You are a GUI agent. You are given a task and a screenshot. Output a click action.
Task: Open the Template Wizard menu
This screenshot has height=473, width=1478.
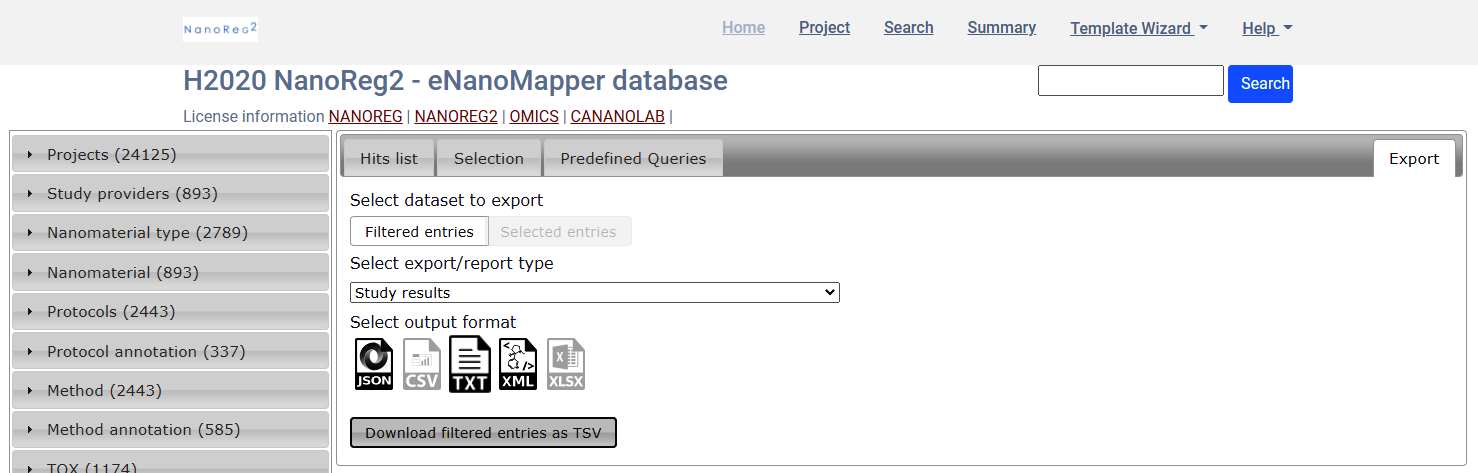click(x=1138, y=28)
